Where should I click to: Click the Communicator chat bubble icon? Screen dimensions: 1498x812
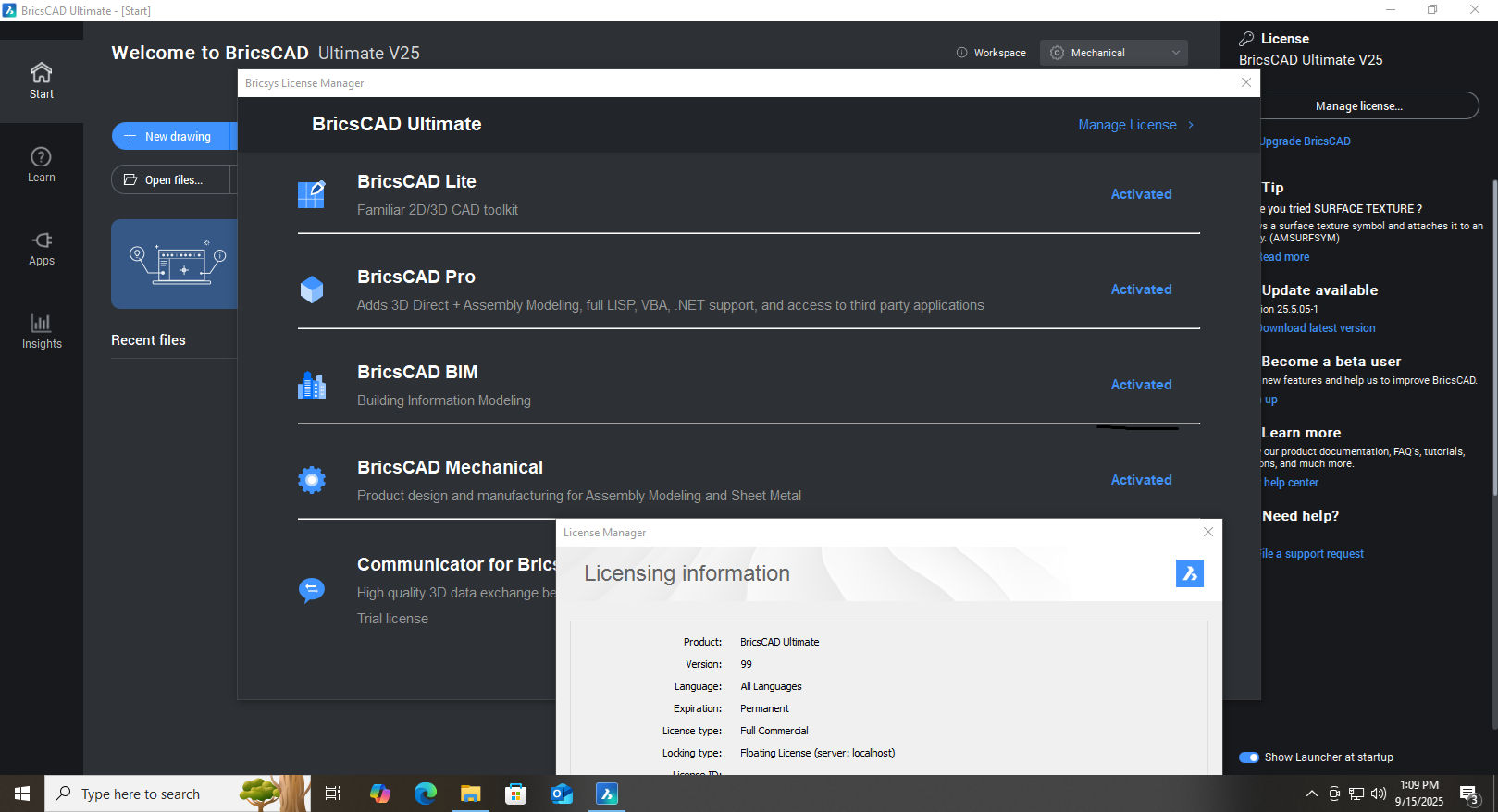(x=312, y=589)
